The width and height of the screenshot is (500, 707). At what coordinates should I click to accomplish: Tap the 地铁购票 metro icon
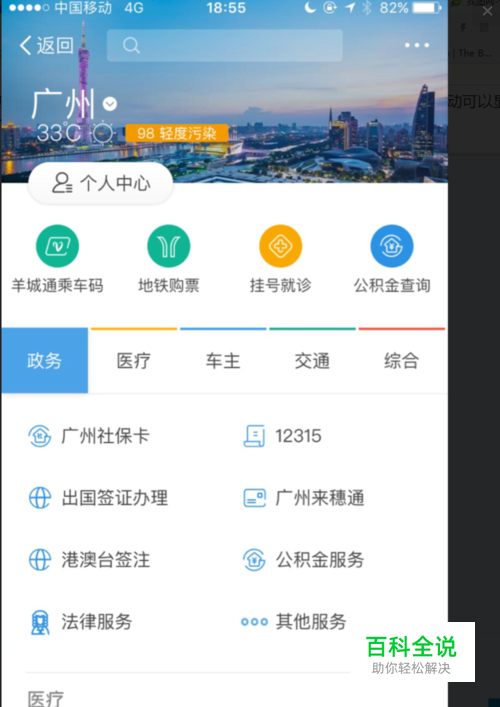[169, 246]
